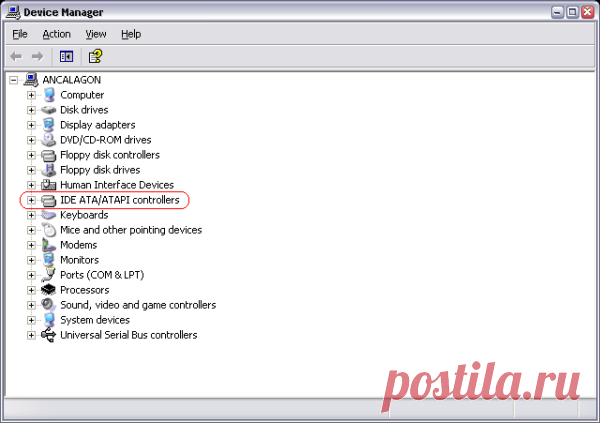This screenshot has height=423, width=600.
Task: Click the Monitors icon
Action: pos(49,260)
